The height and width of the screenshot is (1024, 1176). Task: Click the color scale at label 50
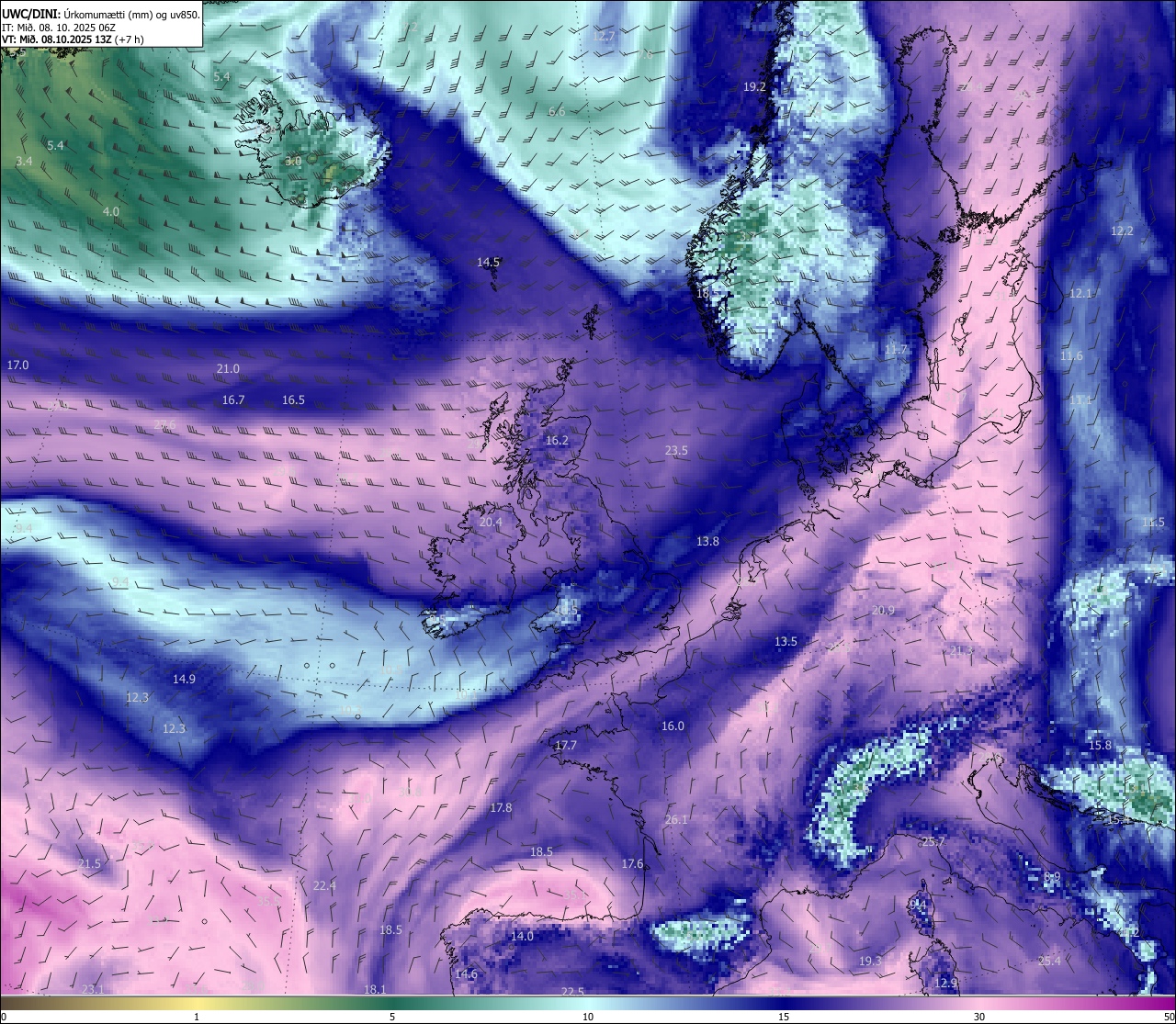[1168, 1017]
